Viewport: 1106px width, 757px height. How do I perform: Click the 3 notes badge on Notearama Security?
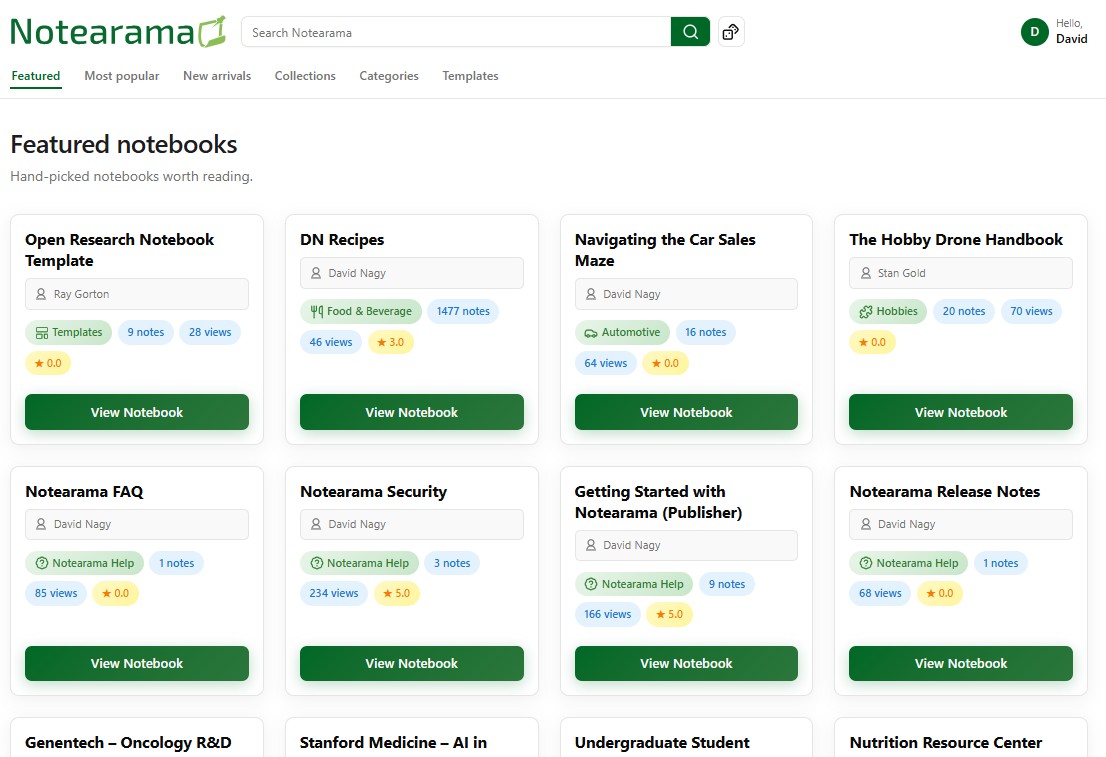point(452,563)
